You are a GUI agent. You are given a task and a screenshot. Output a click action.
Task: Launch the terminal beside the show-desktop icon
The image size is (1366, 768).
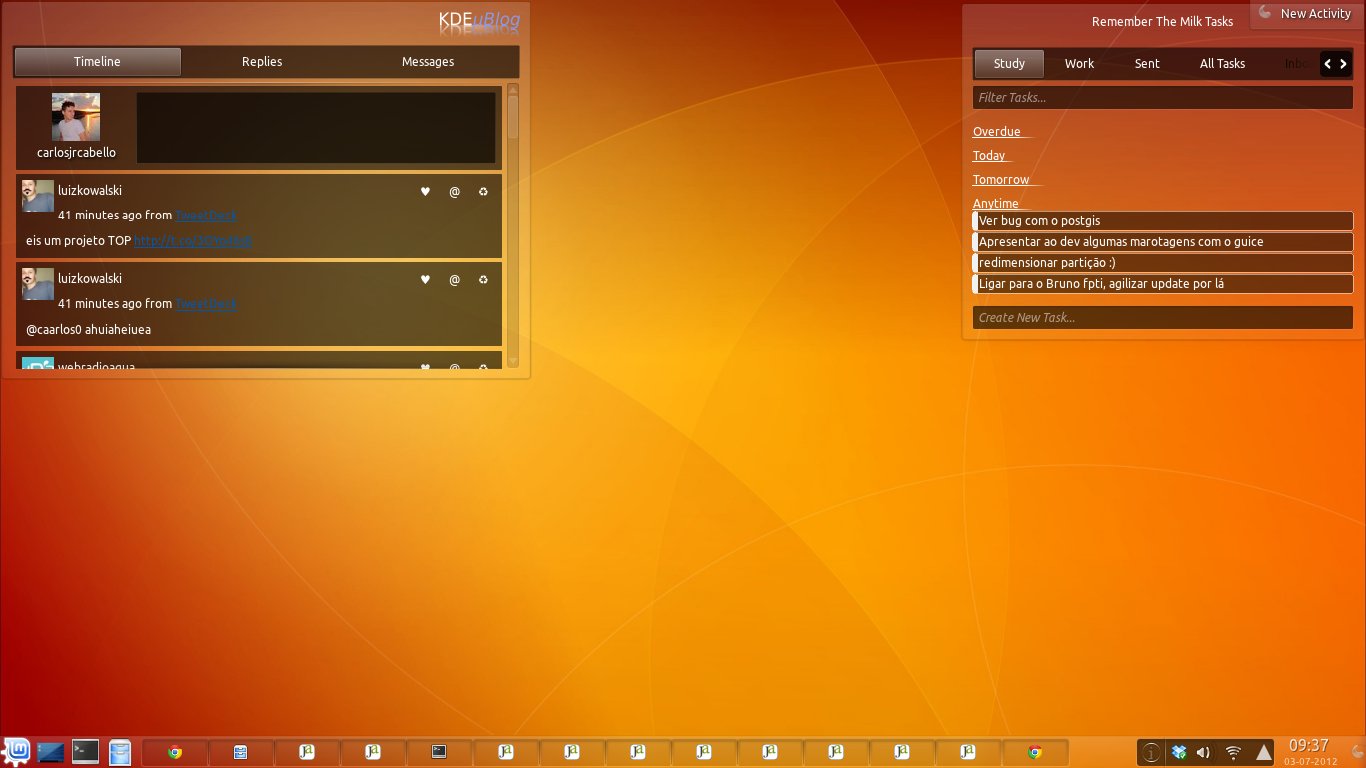click(x=86, y=751)
